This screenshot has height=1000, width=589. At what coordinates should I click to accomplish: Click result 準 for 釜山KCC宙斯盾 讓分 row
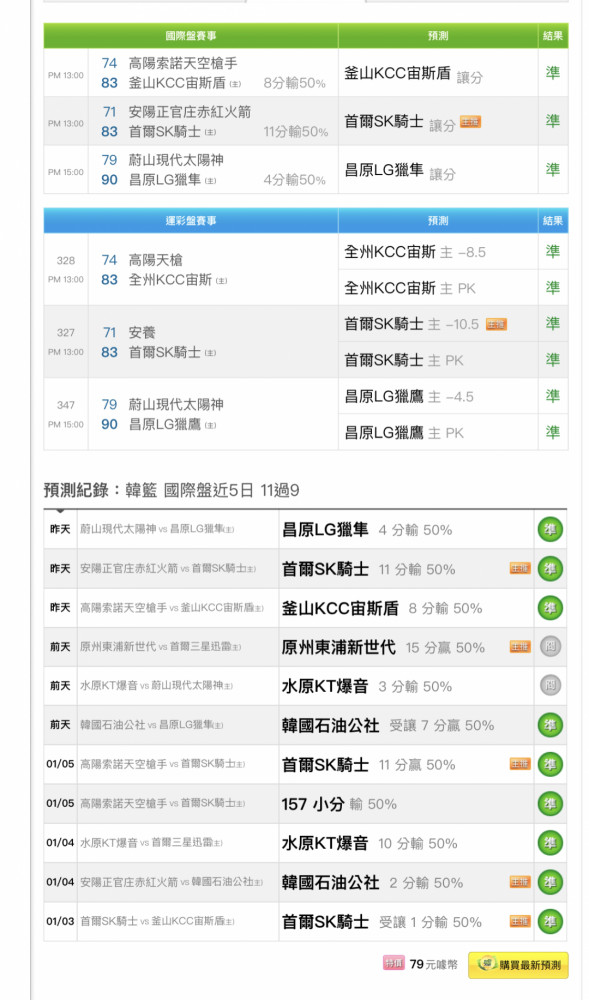553,73
